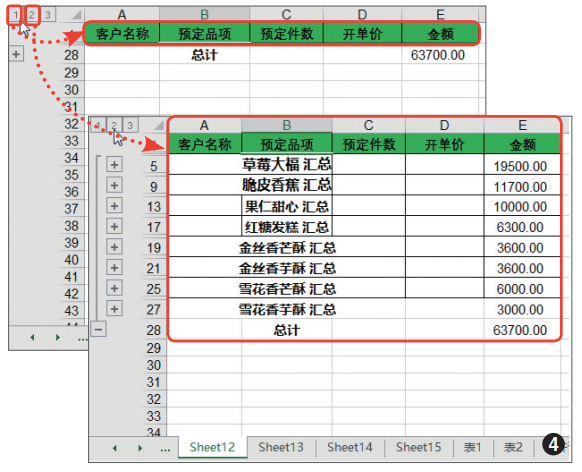
Task: Collapse the 总计 outline group at row 28
Action: (98, 329)
